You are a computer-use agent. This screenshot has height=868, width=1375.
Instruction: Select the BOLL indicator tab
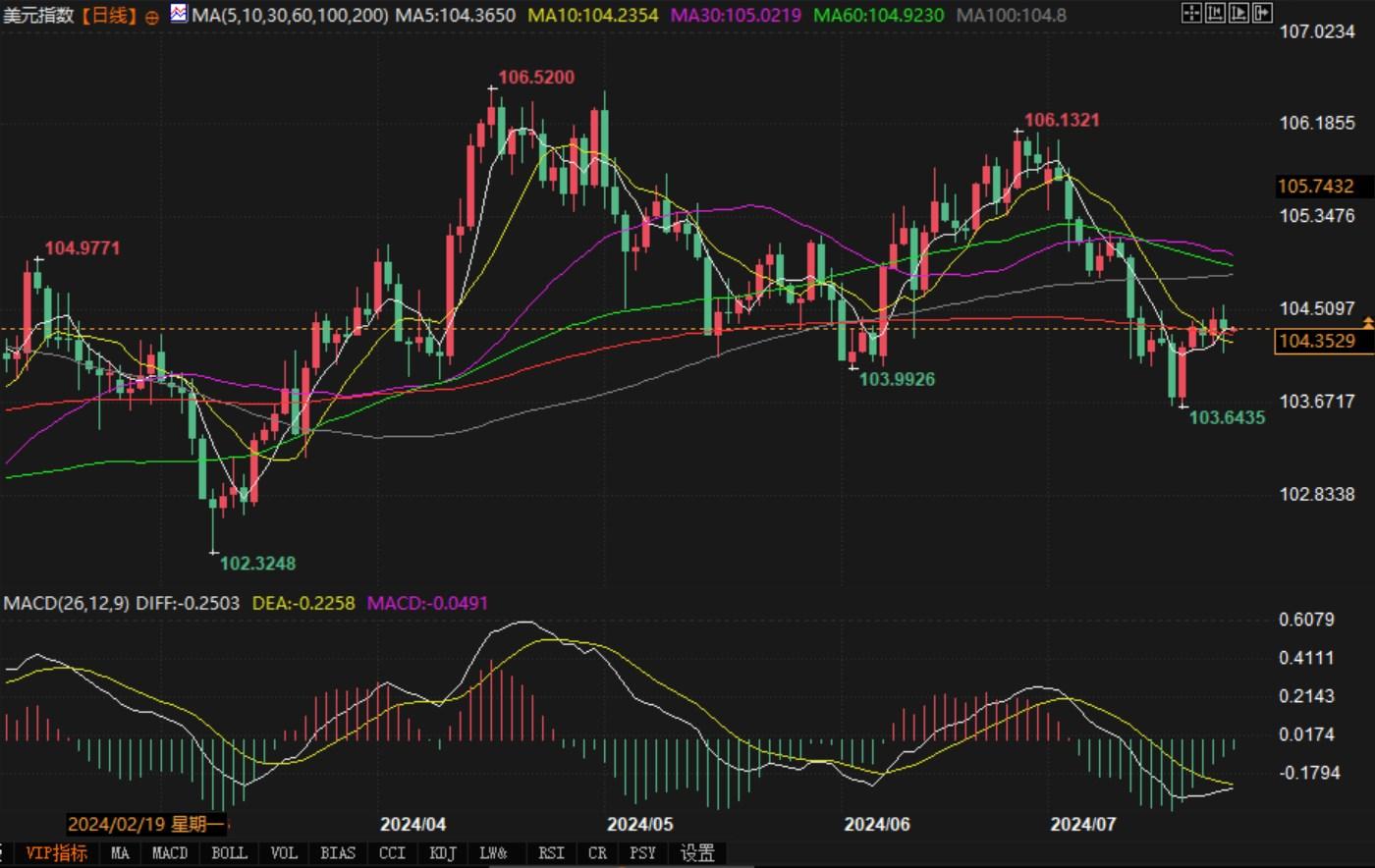pyautogui.click(x=229, y=853)
